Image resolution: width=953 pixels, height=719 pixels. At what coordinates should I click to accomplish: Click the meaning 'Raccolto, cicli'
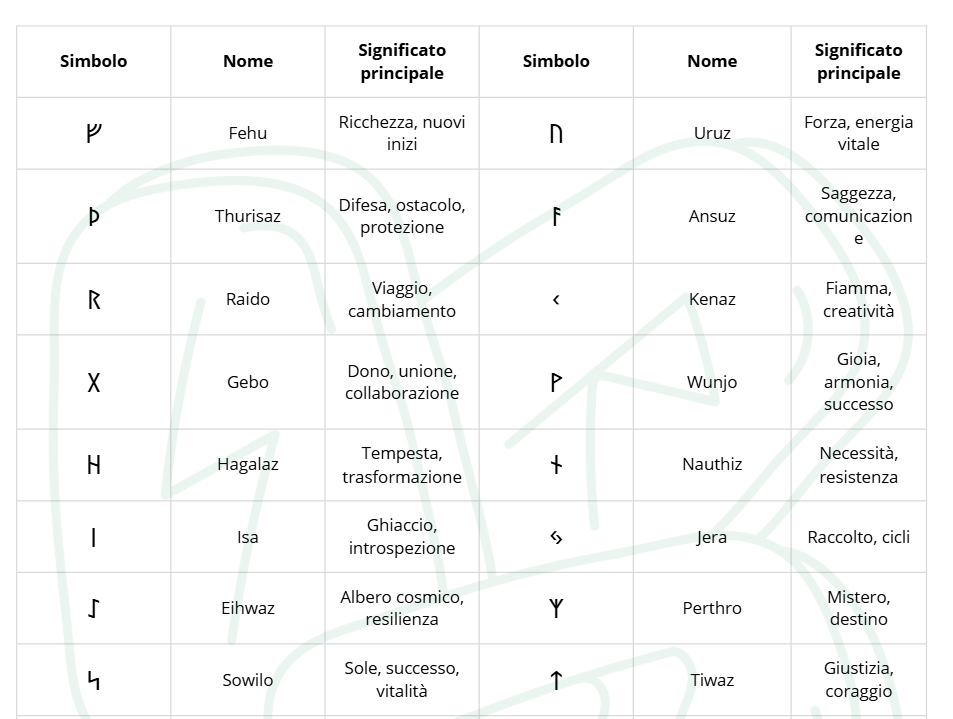pos(858,537)
